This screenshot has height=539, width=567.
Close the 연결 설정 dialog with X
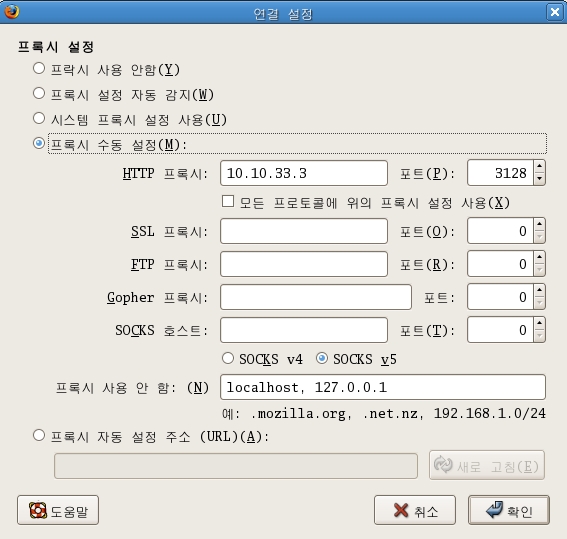point(555,12)
